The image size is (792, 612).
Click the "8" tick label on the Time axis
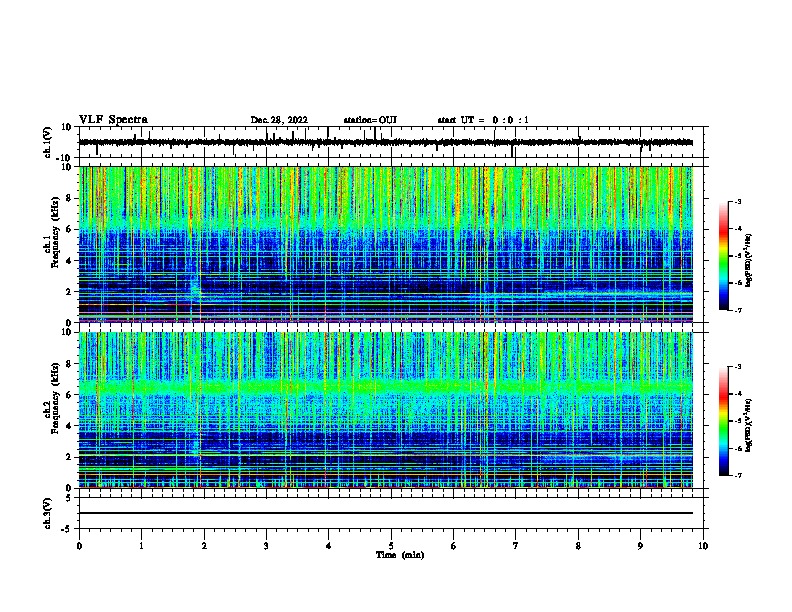(578, 546)
